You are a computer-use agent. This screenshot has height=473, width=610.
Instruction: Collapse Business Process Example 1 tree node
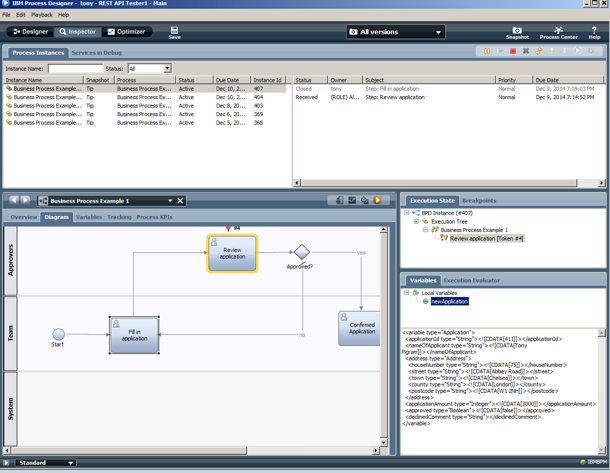(x=426, y=230)
